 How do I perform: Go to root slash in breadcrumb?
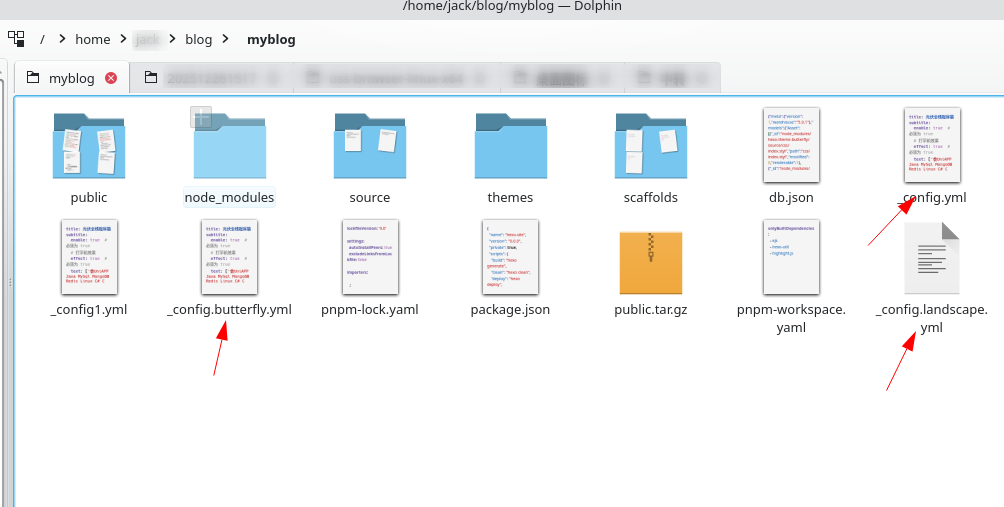point(42,40)
